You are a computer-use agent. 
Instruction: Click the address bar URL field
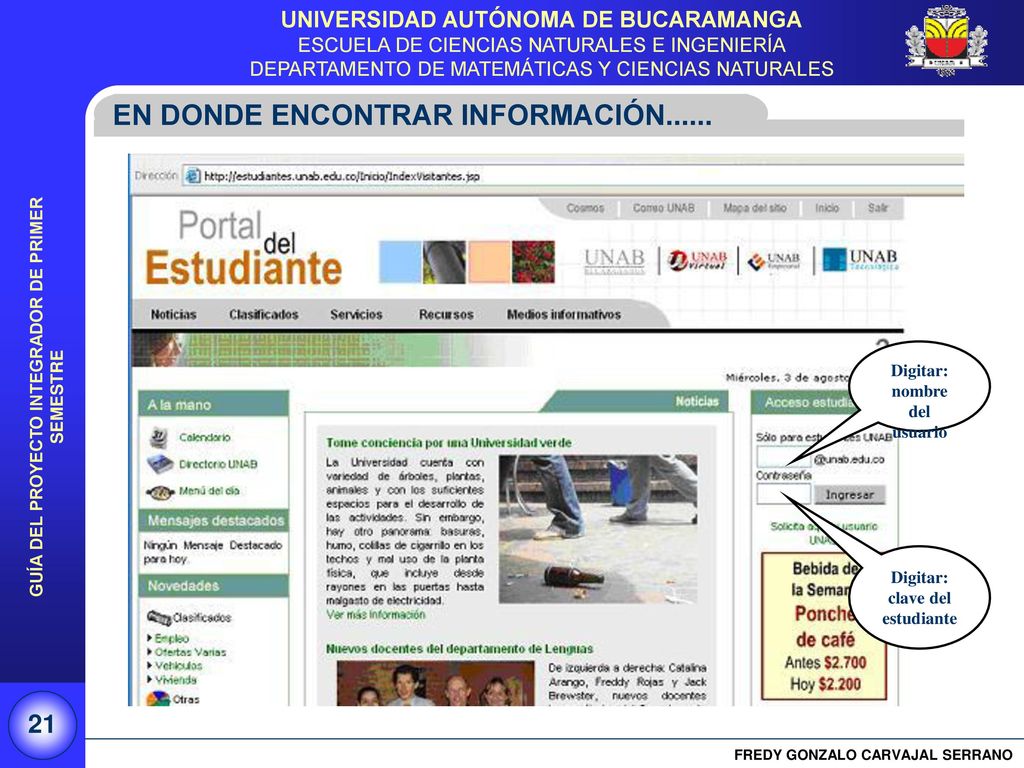575,176
